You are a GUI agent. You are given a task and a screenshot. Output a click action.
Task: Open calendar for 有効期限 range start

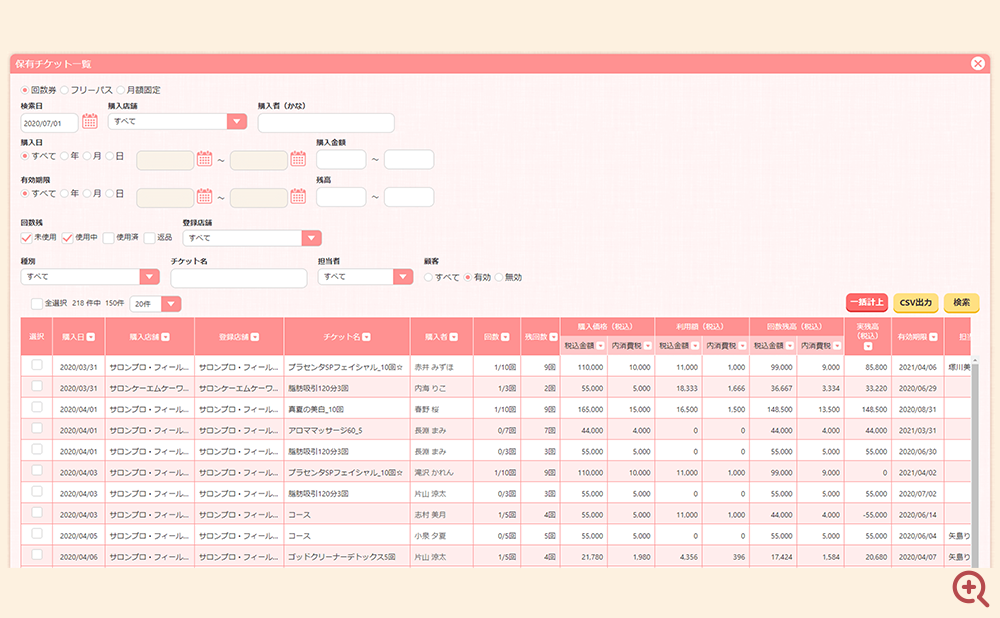tap(204, 196)
